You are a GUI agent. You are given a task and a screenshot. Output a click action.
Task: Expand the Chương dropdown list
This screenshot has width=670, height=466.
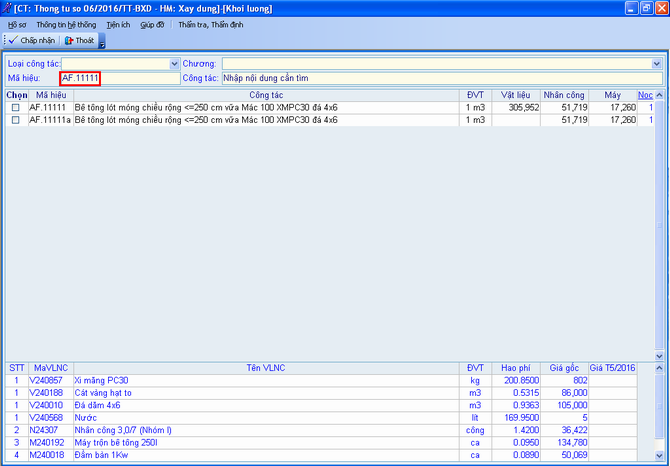[x=657, y=64]
